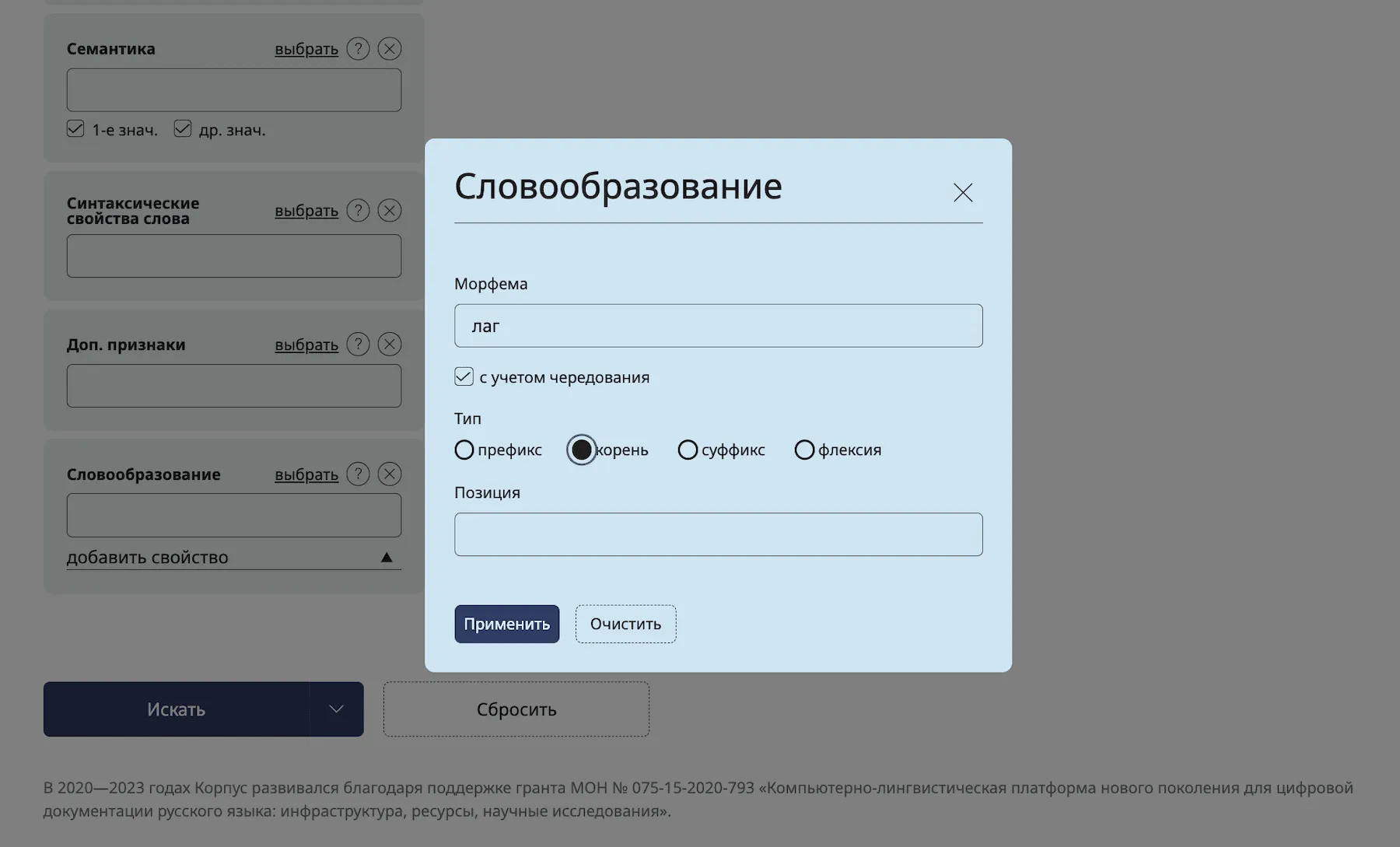This screenshot has width=1400, height=847.
Task: Toggle the др. знач. checkbox
Action: [x=183, y=128]
